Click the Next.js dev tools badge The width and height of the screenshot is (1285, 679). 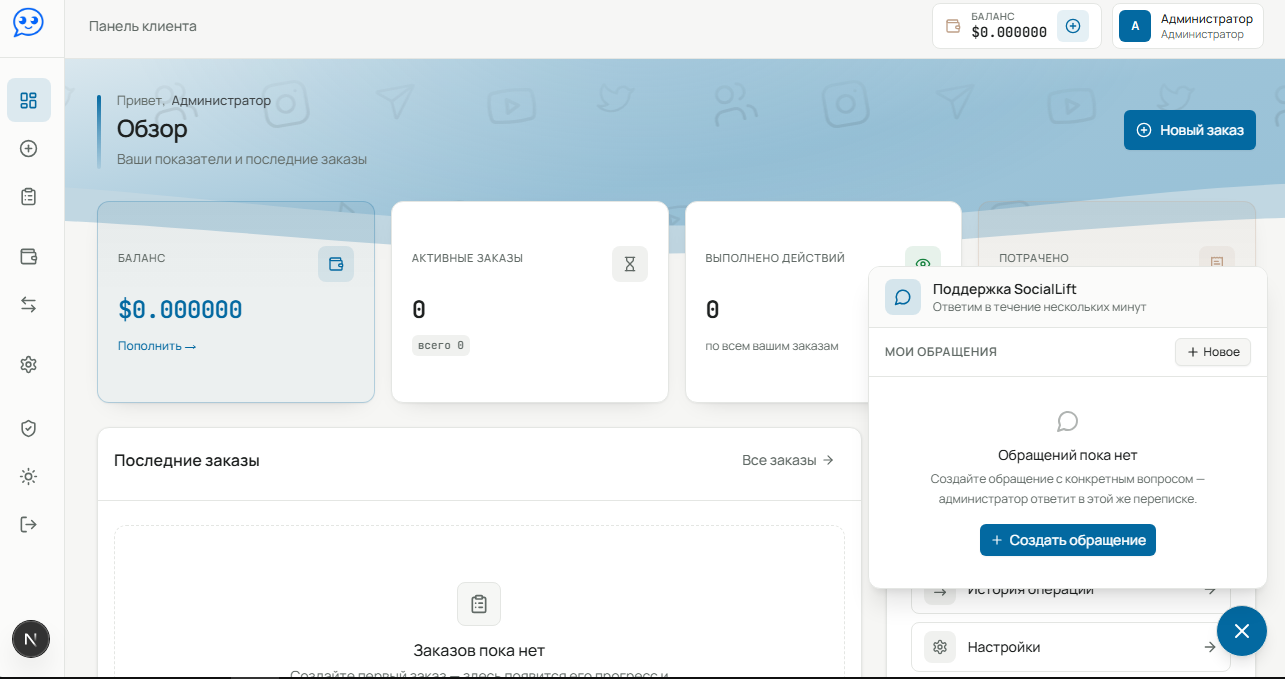pos(31,639)
